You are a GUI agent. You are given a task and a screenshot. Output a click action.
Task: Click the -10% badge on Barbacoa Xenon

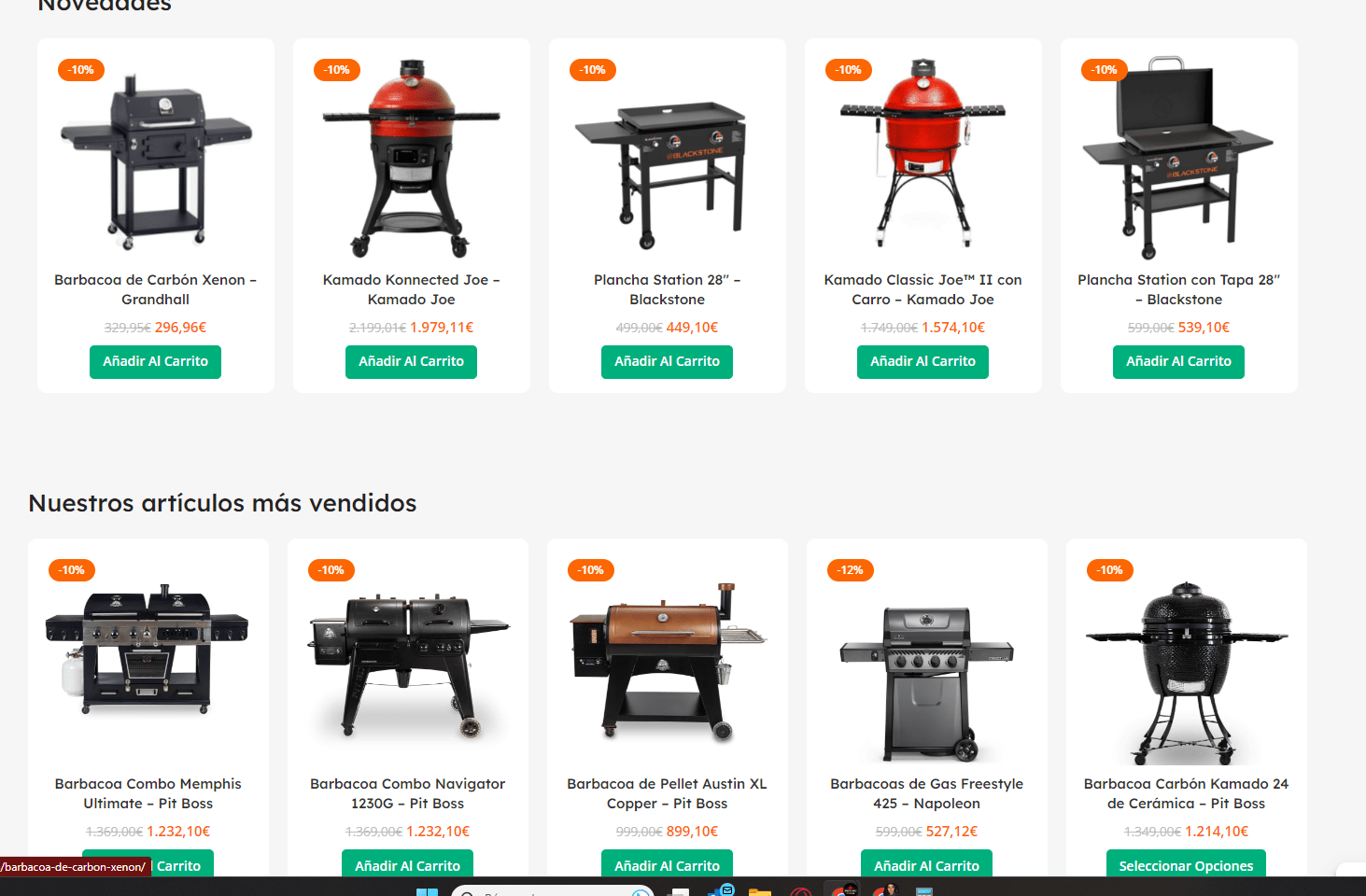click(x=81, y=70)
